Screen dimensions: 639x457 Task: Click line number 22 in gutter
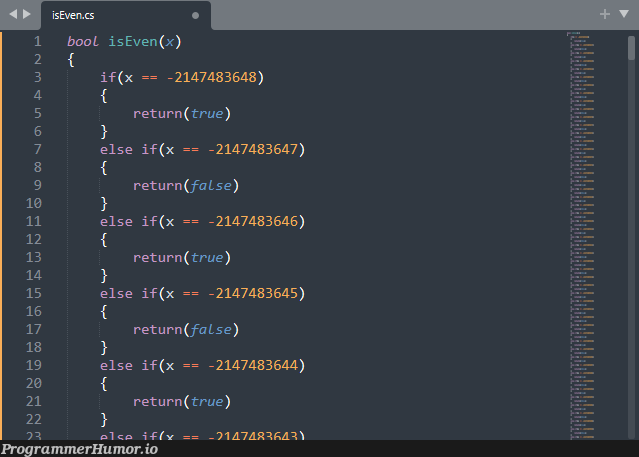(x=34, y=419)
